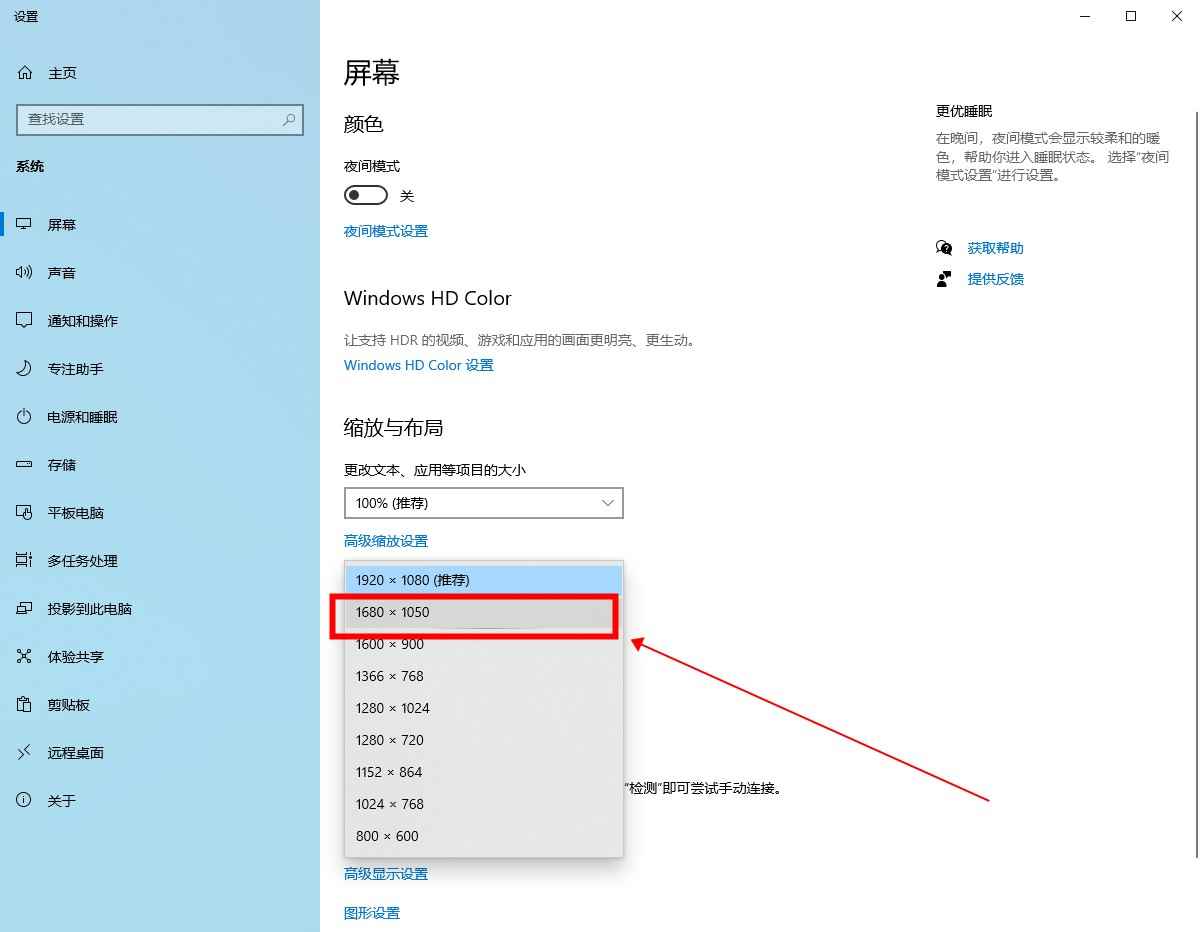Open the 声音 (Sound) settings in sidebar
Viewport: 1200px width, 932px height.
62,272
